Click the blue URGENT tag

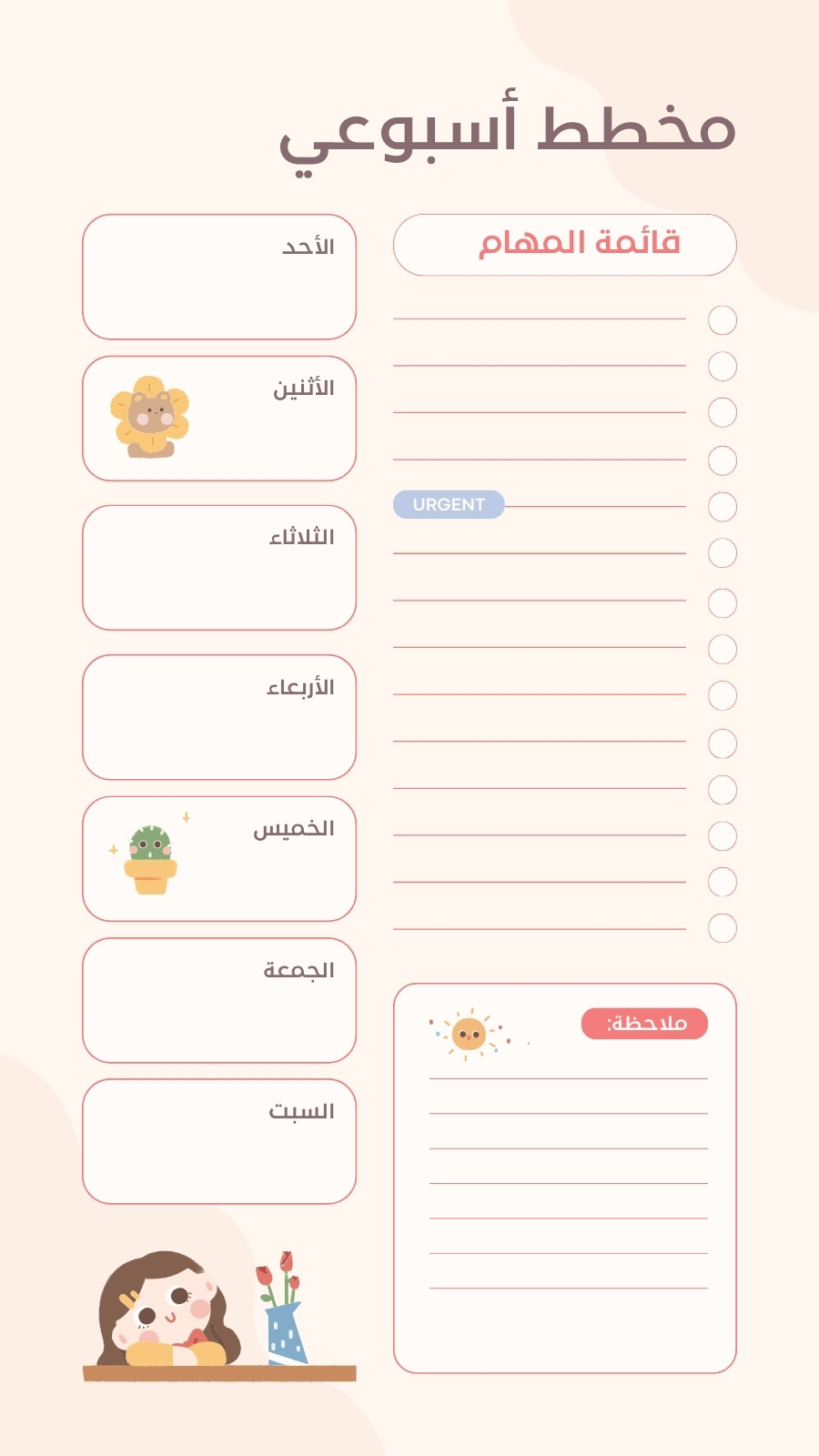coord(449,505)
